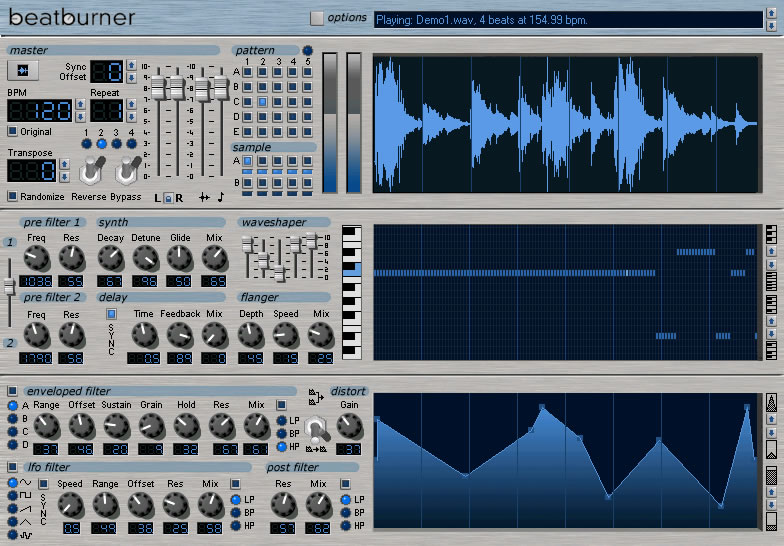Select BP mode for enveloped filter

[282, 434]
